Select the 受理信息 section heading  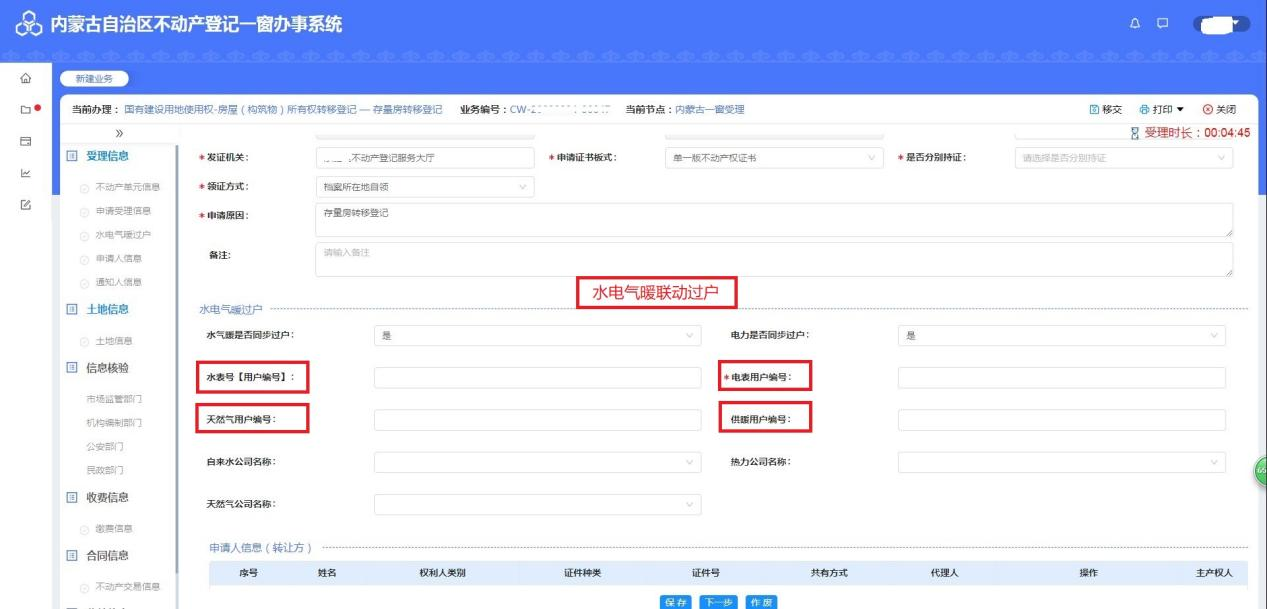coord(107,156)
